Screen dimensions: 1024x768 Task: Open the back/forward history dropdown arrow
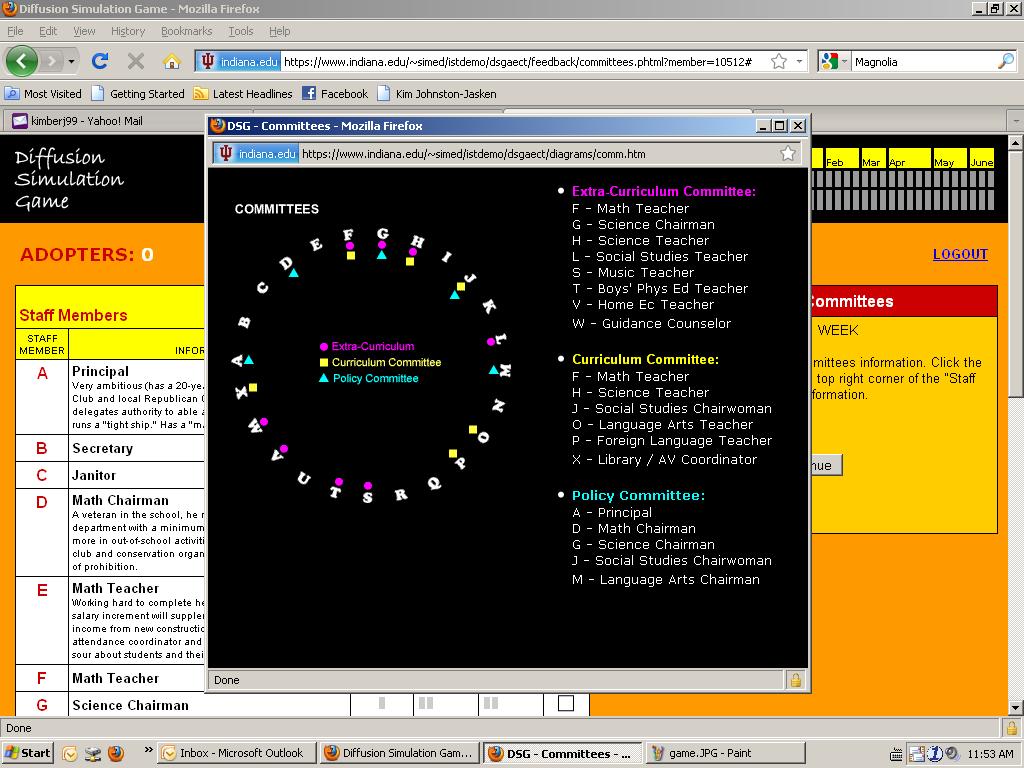71,62
